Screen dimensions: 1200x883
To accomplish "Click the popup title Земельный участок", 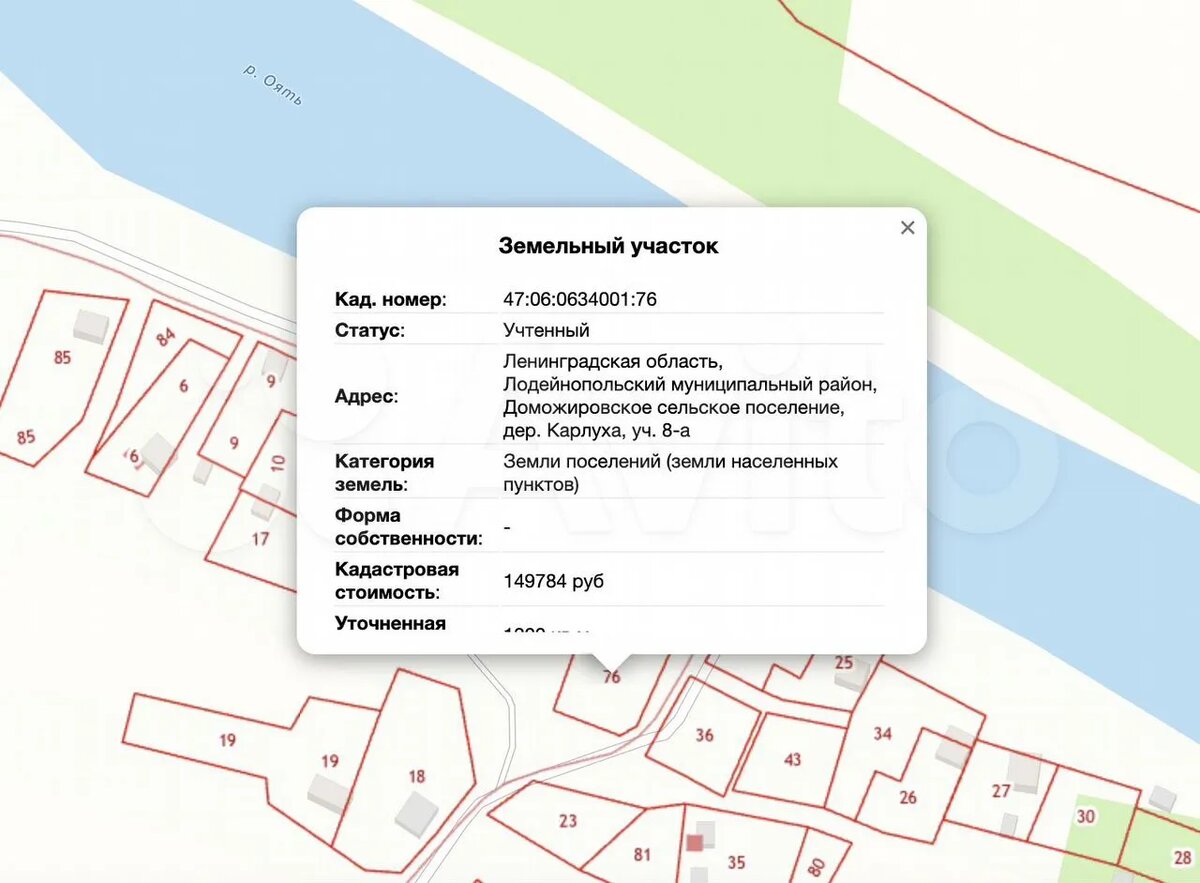I will 608,246.
